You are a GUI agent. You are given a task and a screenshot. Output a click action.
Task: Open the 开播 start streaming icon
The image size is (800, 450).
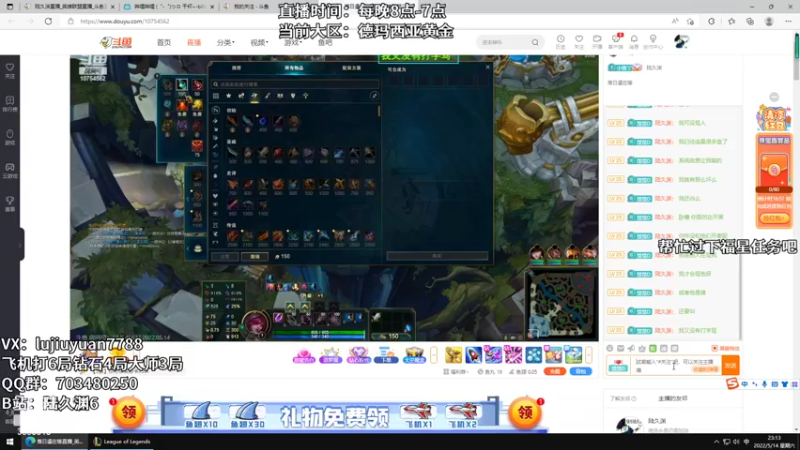pos(597,42)
